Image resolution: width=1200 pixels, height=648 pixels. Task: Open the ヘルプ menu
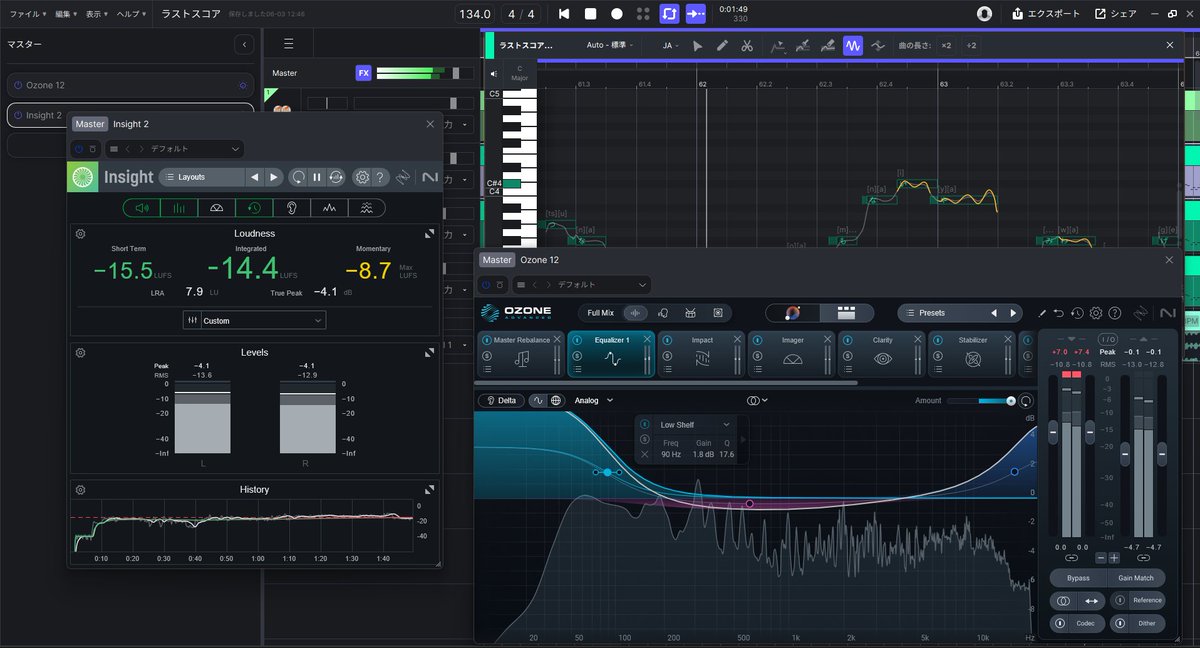[x=131, y=14]
